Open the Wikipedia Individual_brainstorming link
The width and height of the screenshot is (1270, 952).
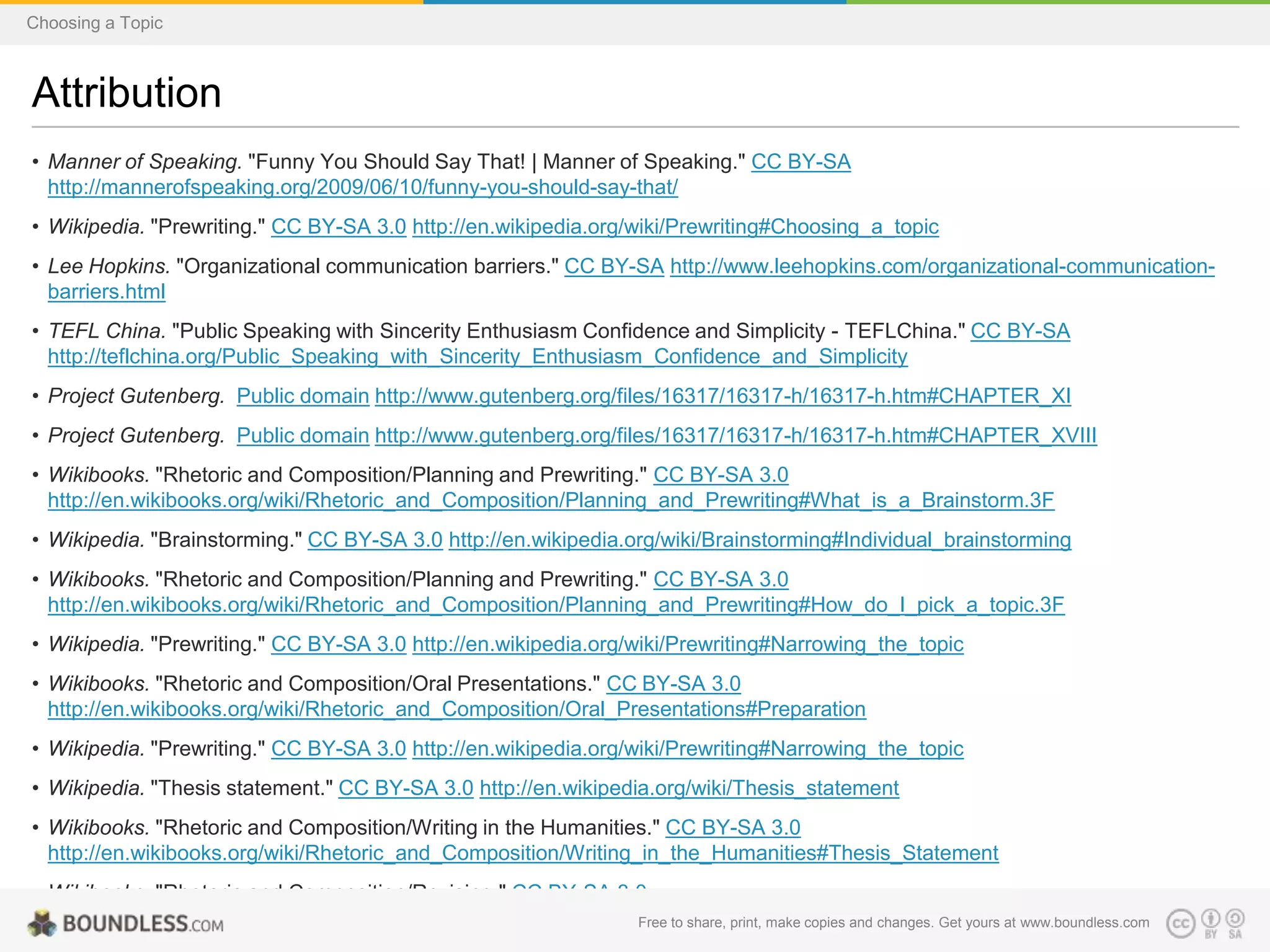click(760, 540)
